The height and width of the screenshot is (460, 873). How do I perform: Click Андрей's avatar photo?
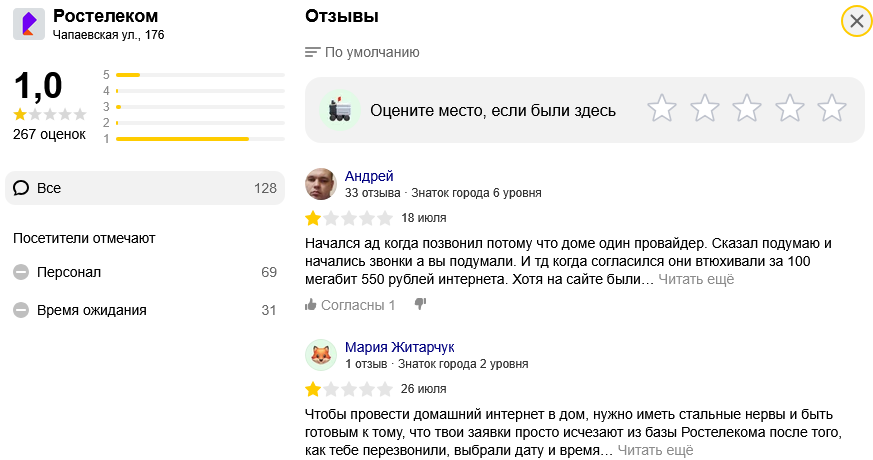321,184
